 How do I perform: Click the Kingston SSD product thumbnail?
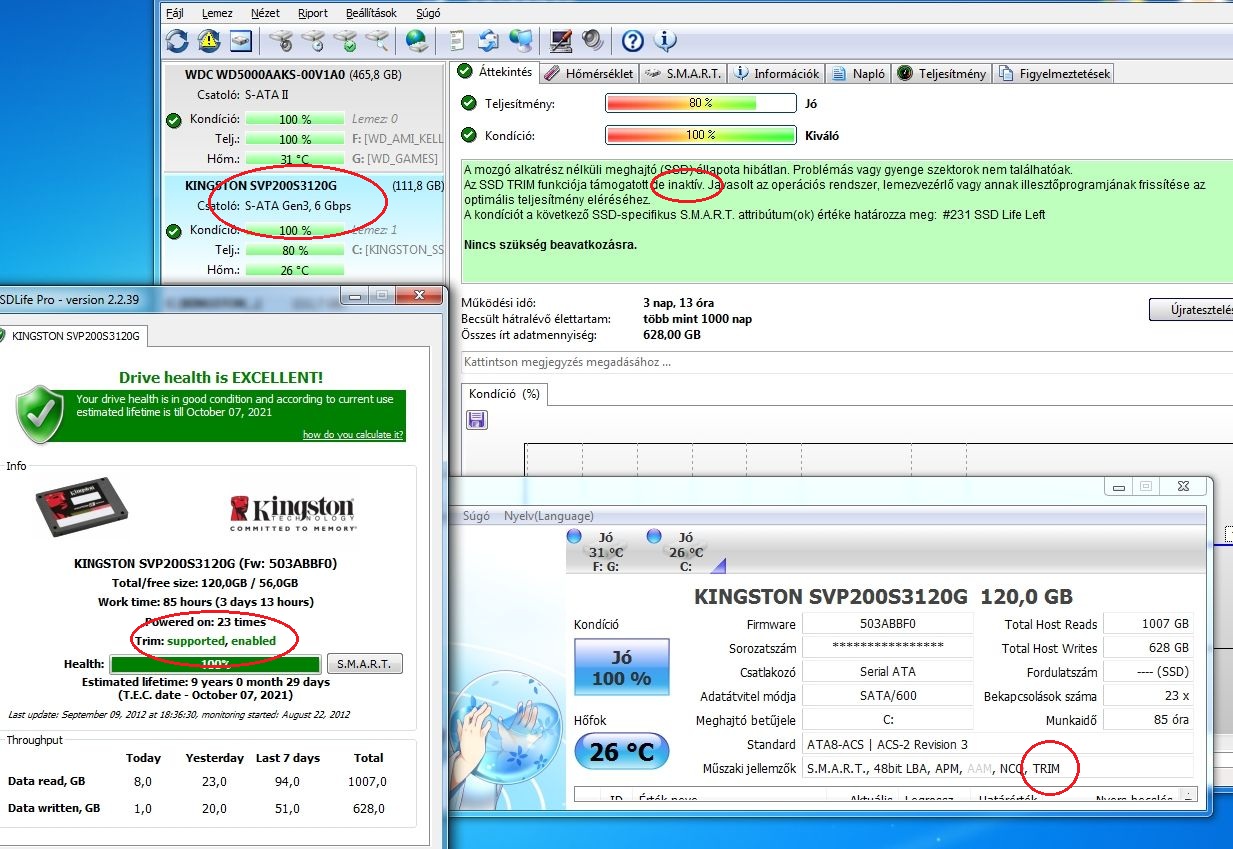point(81,508)
